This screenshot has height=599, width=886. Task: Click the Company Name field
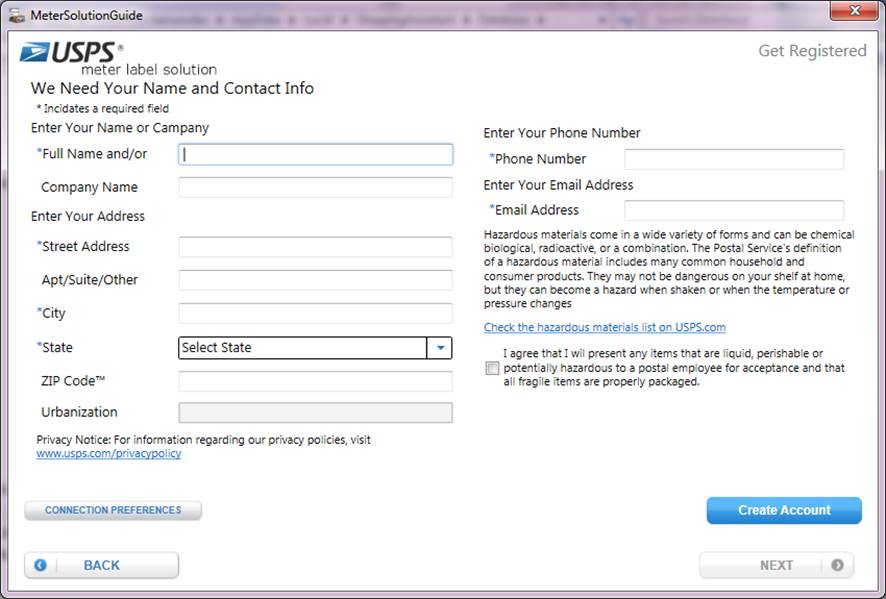pyautogui.click(x=315, y=188)
